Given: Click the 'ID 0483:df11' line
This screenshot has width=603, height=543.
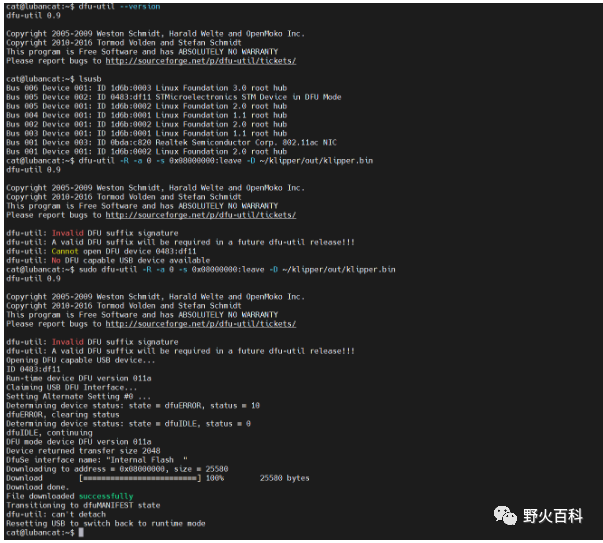Looking at the screenshot, I should (x=33, y=369).
